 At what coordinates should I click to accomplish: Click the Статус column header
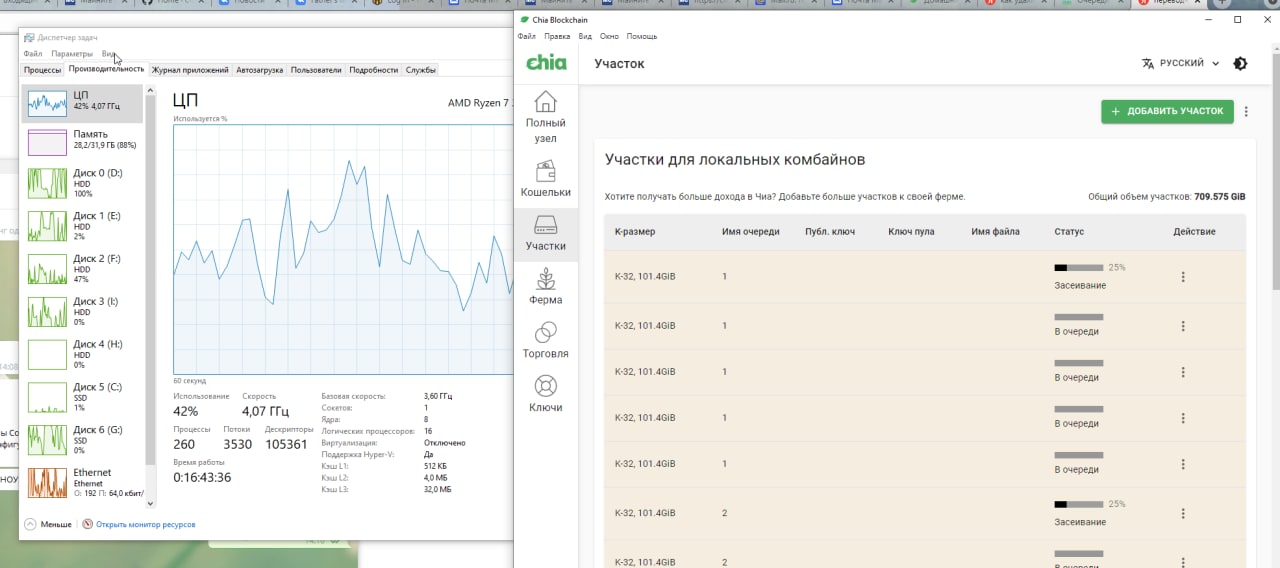point(1069,231)
